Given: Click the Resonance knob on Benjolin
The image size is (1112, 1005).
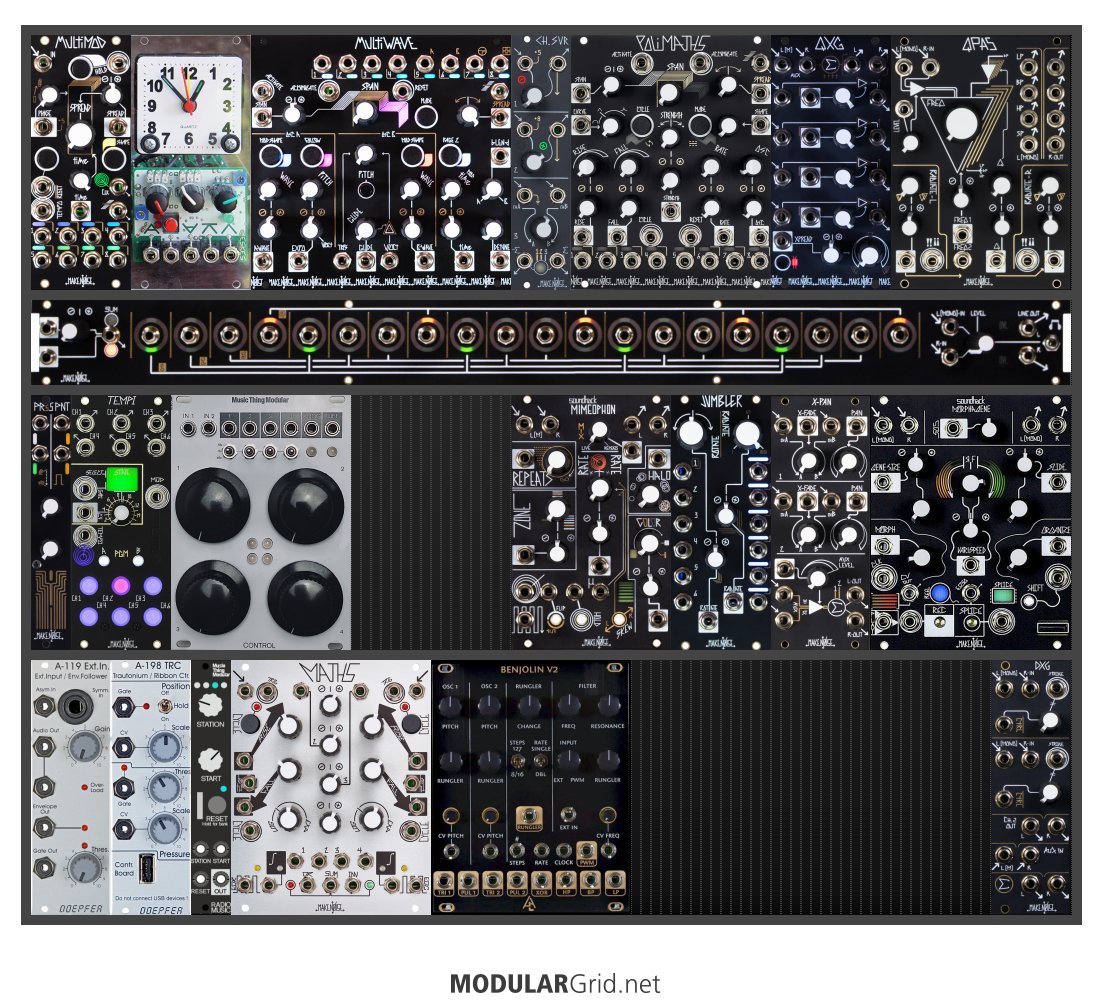Looking at the screenshot, I should pos(608,706).
